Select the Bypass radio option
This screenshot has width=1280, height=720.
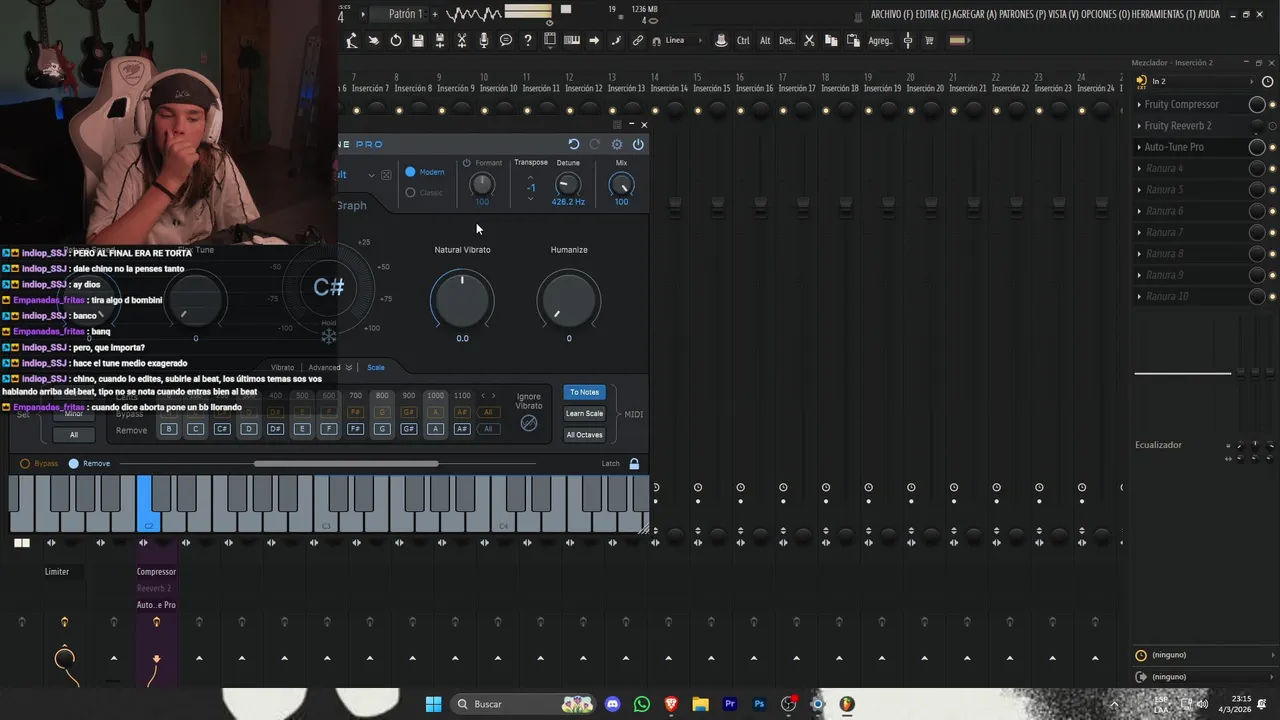pos(25,464)
